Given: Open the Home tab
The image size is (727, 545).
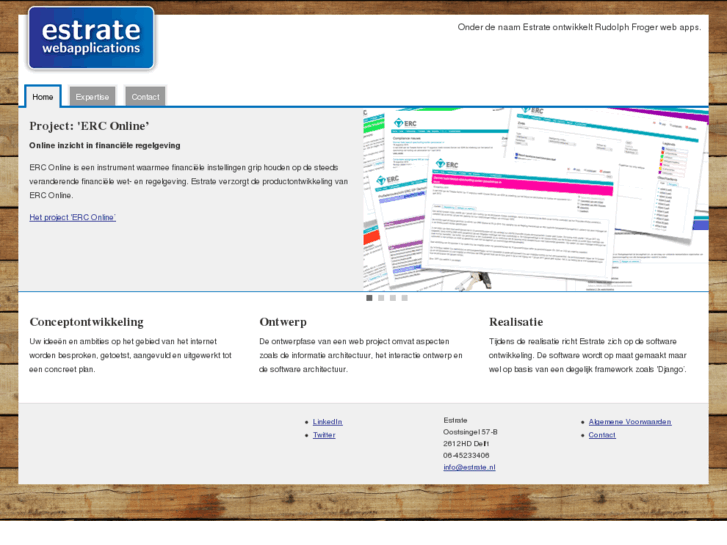Looking at the screenshot, I should [43, 96].
